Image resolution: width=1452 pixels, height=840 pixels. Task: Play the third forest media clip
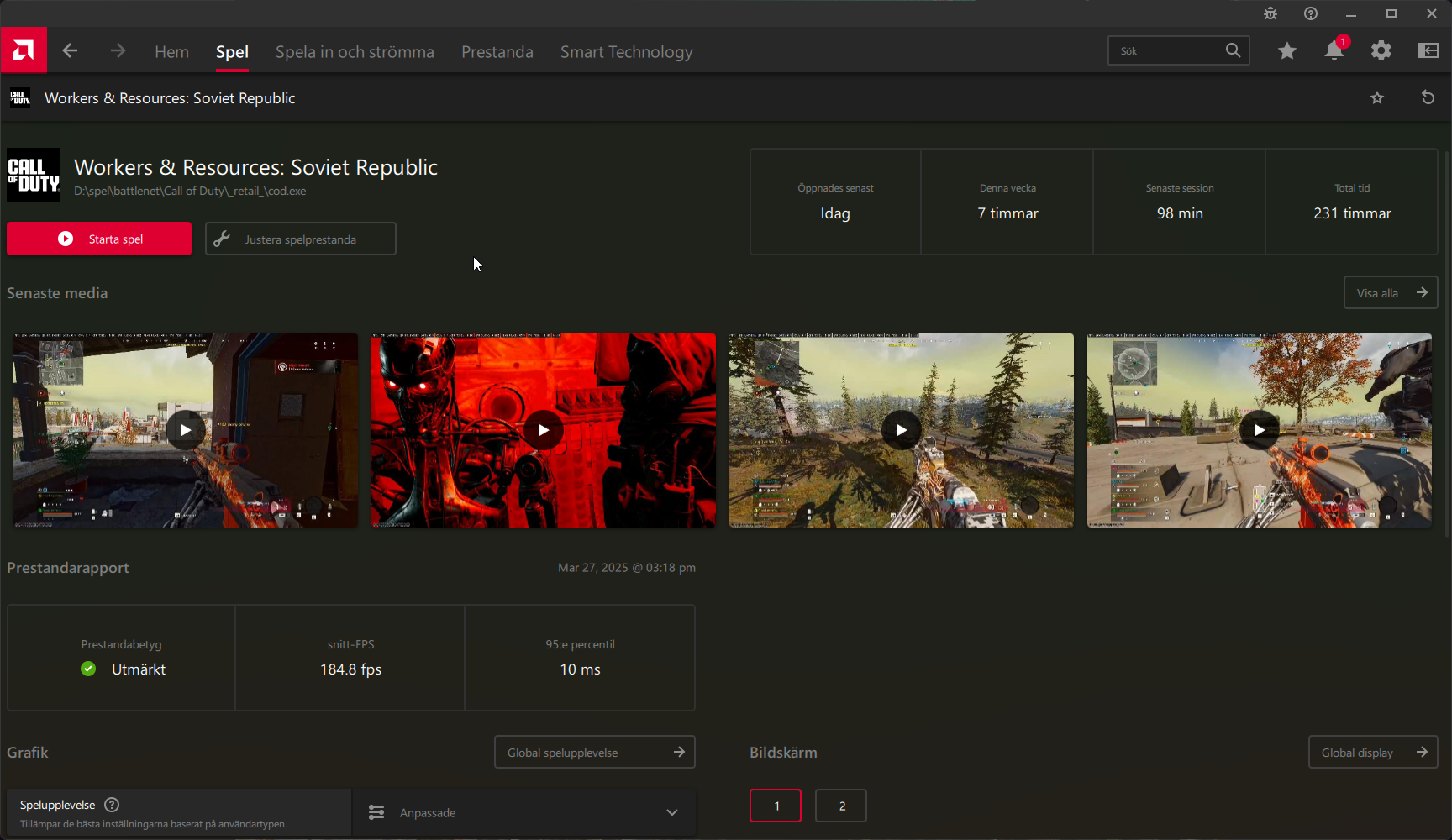coord(902,430)
